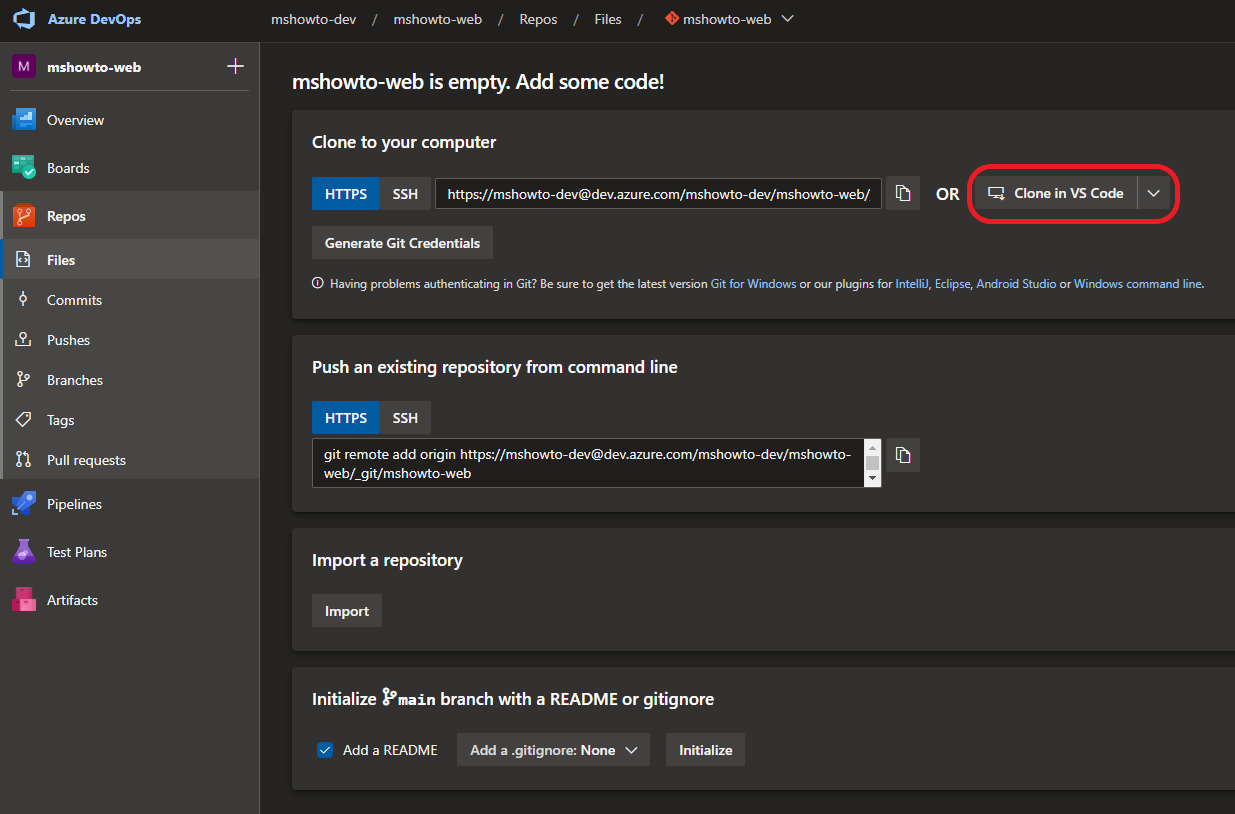Click the Pull requests icon in sidebar
The width and height of the screenshot is (1235, 814).
coord(23,460)
